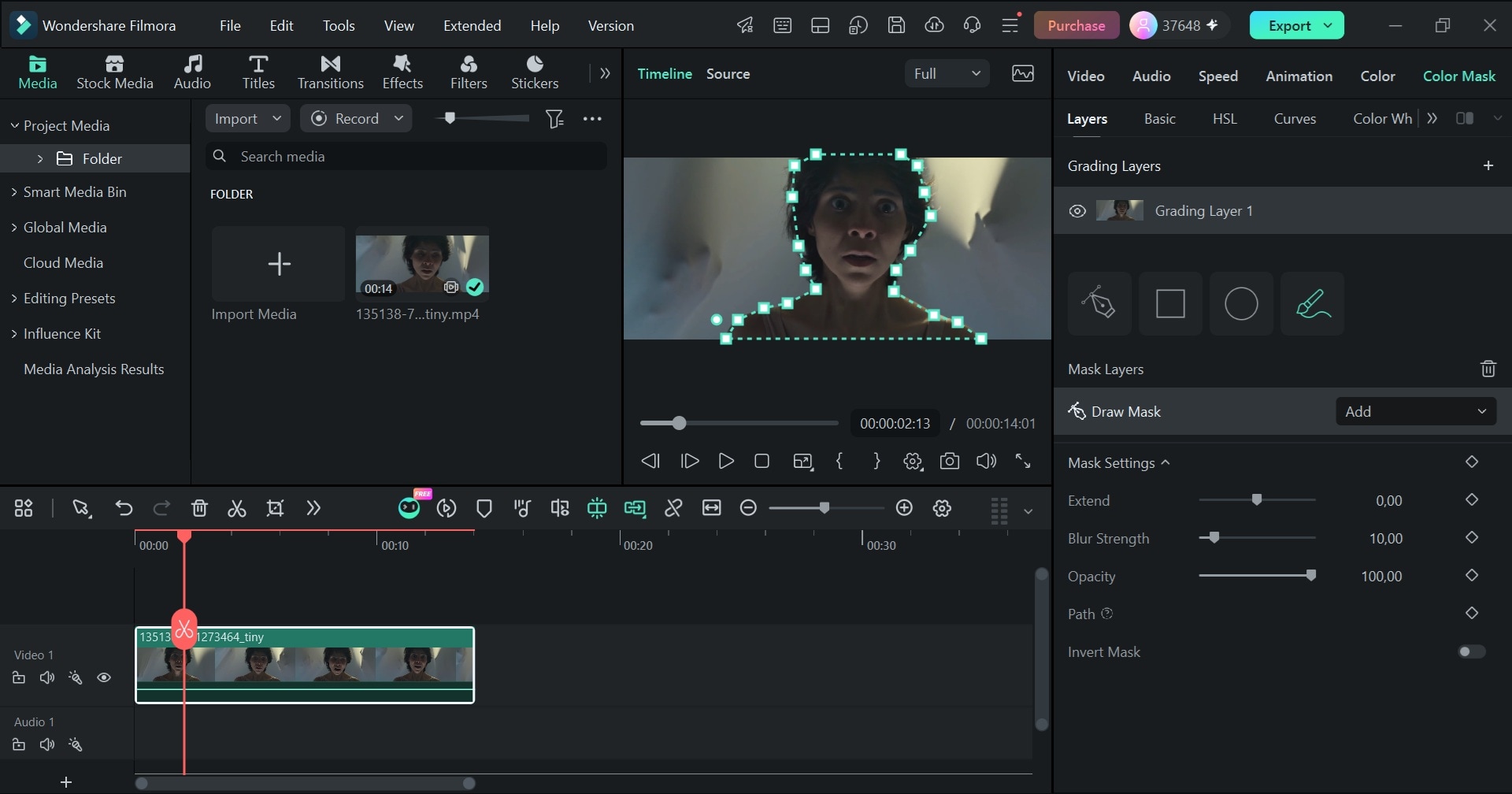
Task: Toggle Blur Strength keyframe diamond
Action: tap(1472, 538)
